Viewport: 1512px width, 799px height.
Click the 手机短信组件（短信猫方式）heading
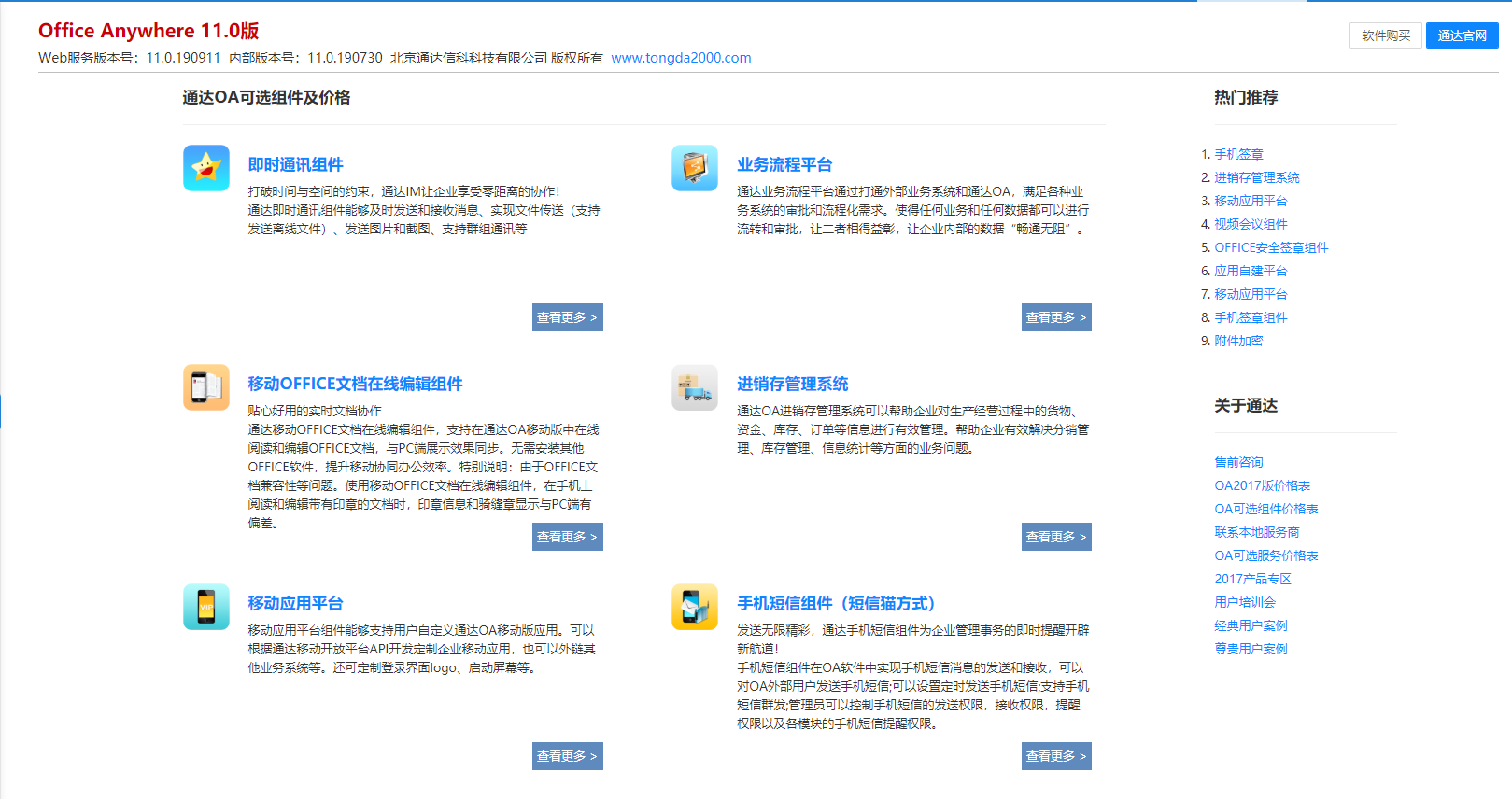coord(836,603)
